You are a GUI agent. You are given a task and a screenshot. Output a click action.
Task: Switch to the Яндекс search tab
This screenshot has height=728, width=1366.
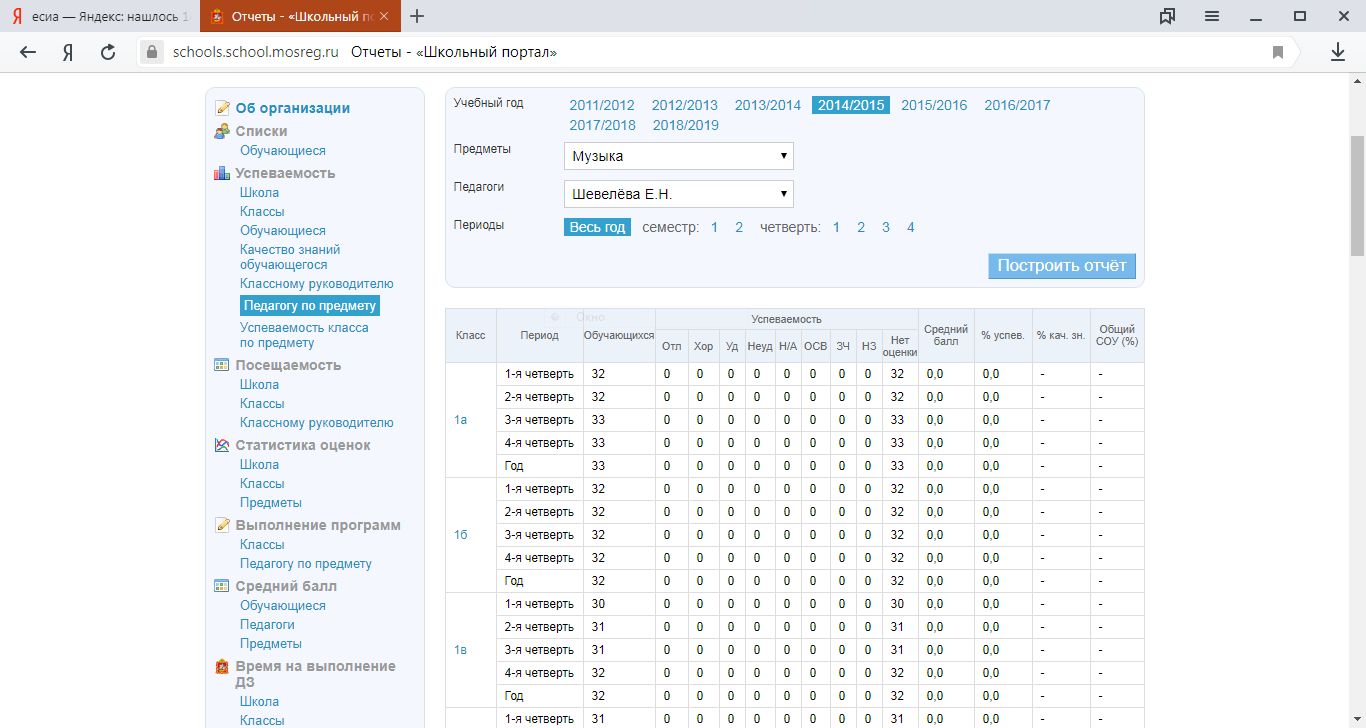[x=99, y=16]
